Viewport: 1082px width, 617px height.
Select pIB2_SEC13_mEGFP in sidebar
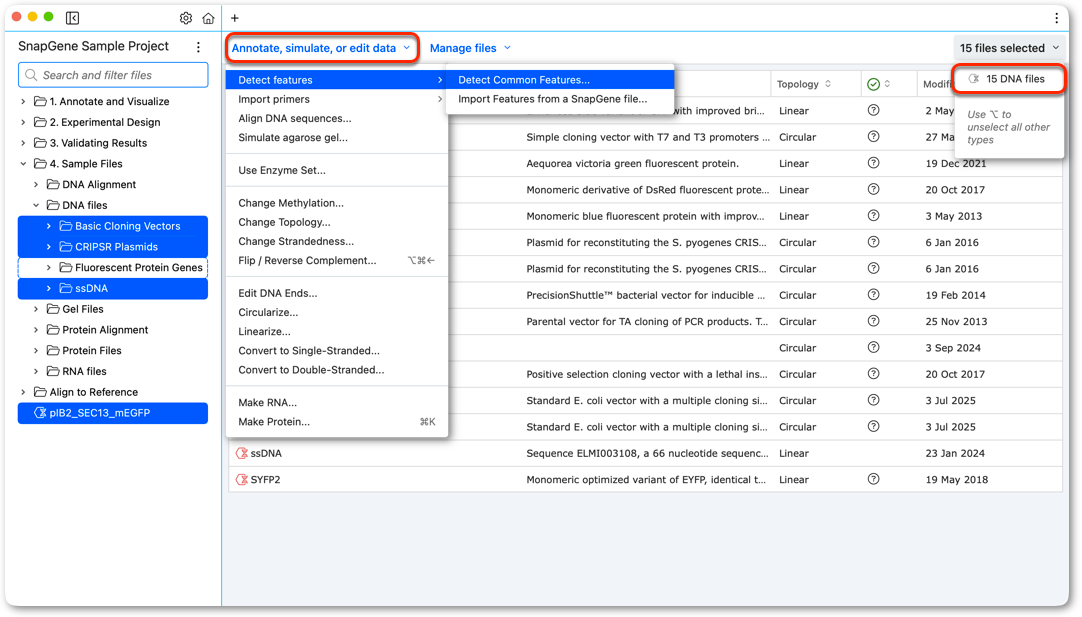112,413
